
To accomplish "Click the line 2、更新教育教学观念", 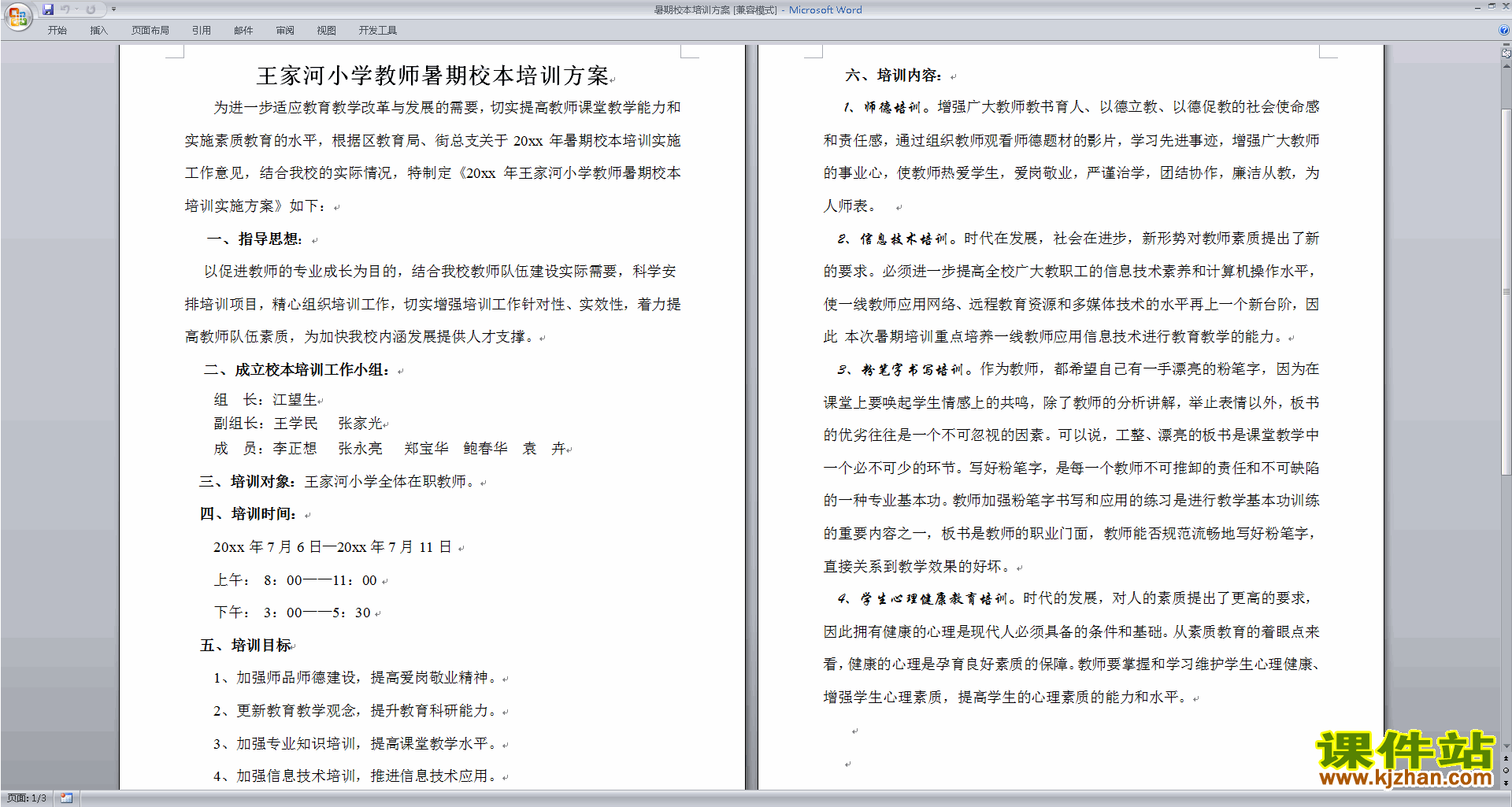I will pyautogui.click(x=357, y=711).
